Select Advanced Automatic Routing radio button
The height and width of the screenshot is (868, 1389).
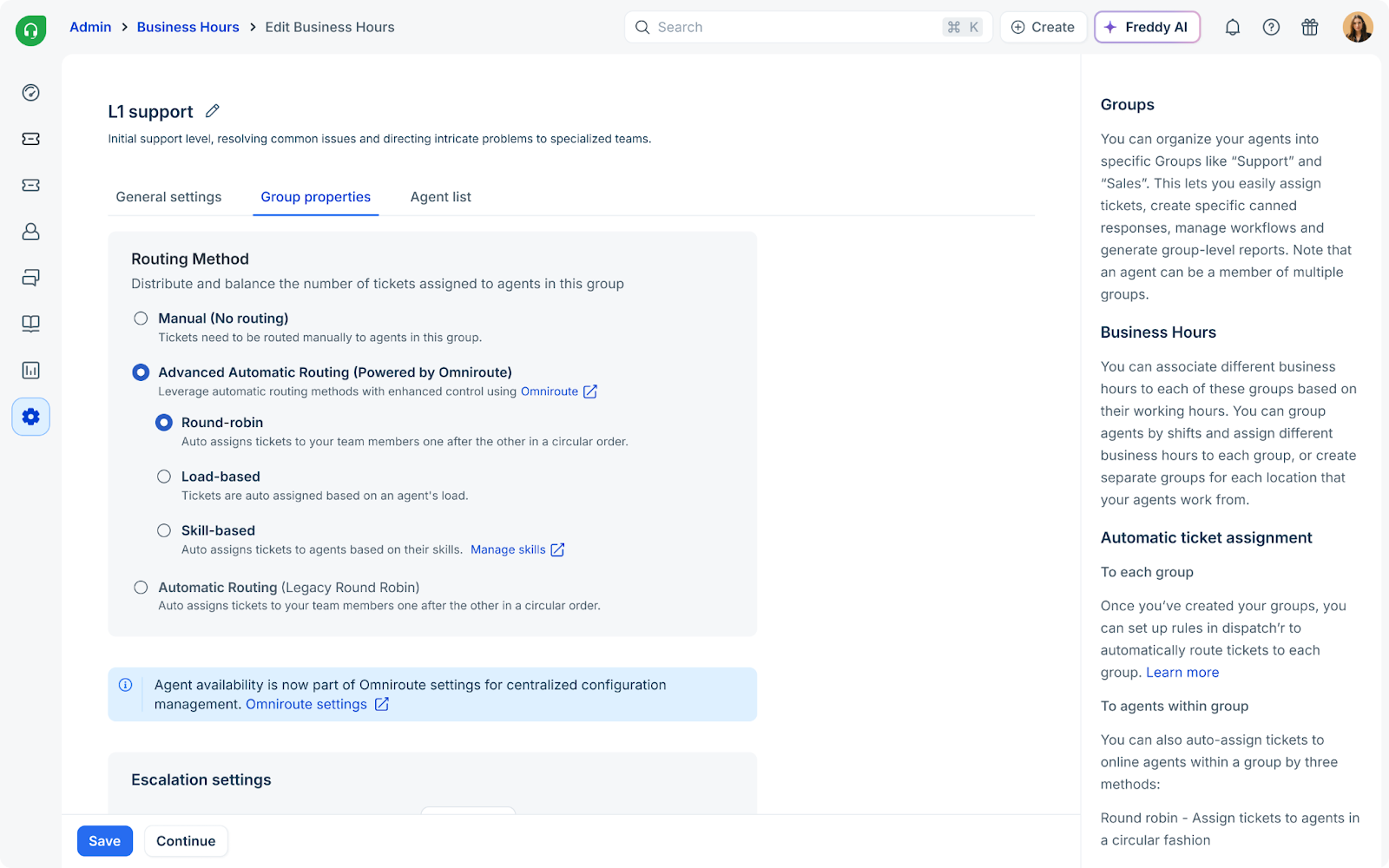pos(141,372)
